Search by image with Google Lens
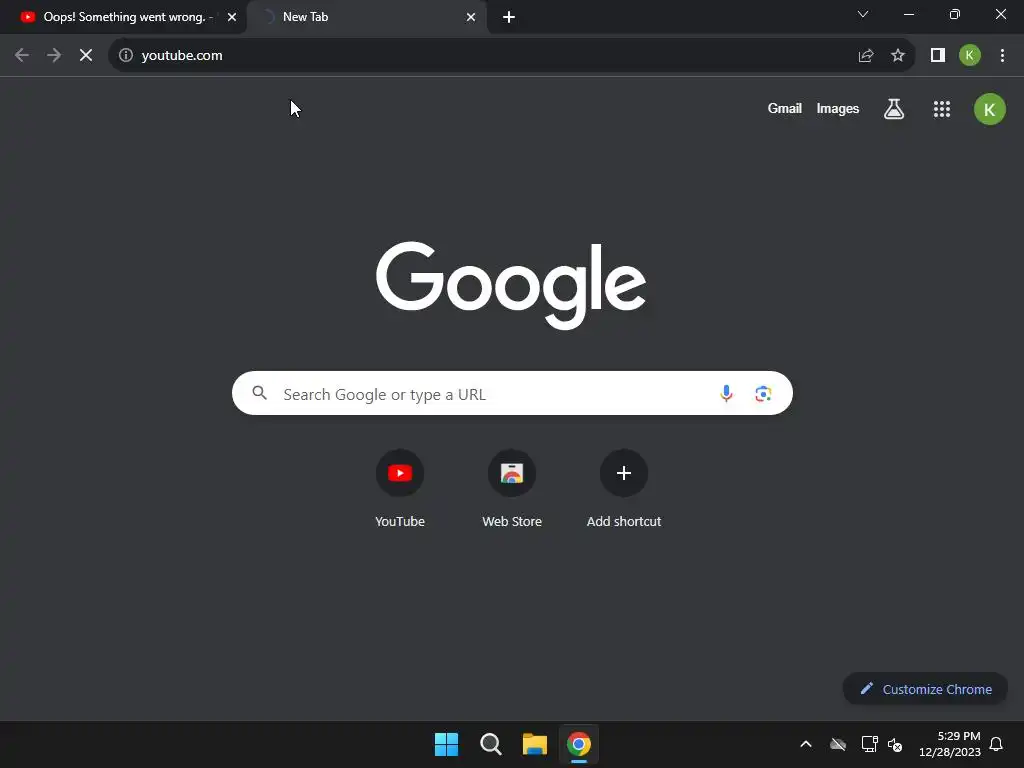Image resolution: width=1024 pixels, height=768 pixels. click(763, 393)
